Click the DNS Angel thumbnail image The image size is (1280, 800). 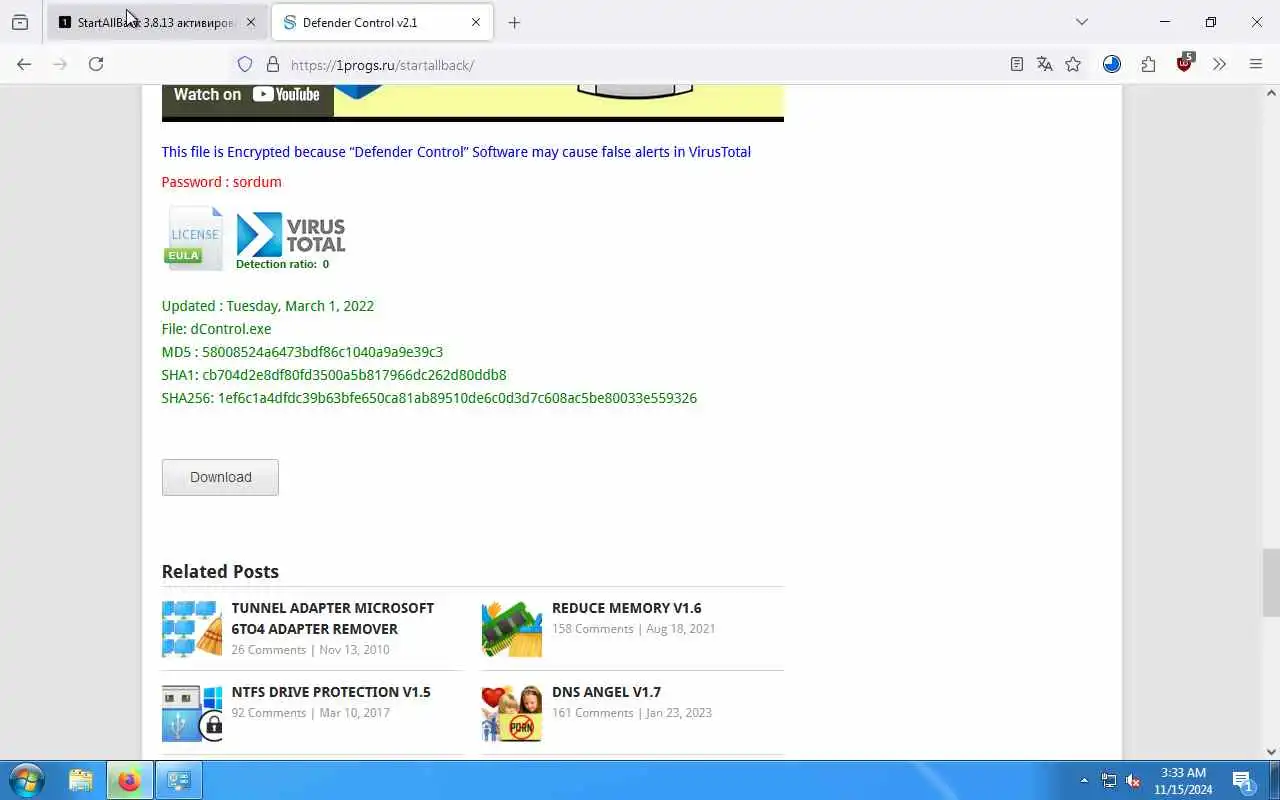[512, 712]
